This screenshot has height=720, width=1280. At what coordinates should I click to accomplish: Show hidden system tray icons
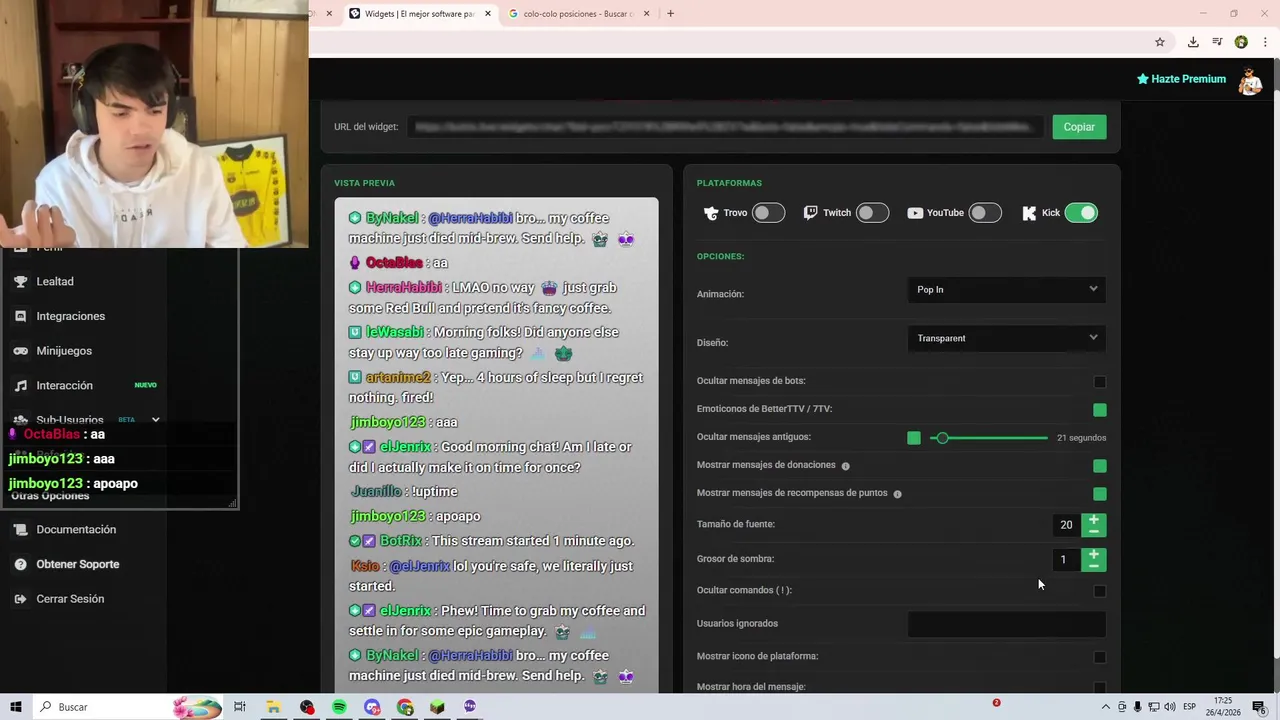(1106, 707)
